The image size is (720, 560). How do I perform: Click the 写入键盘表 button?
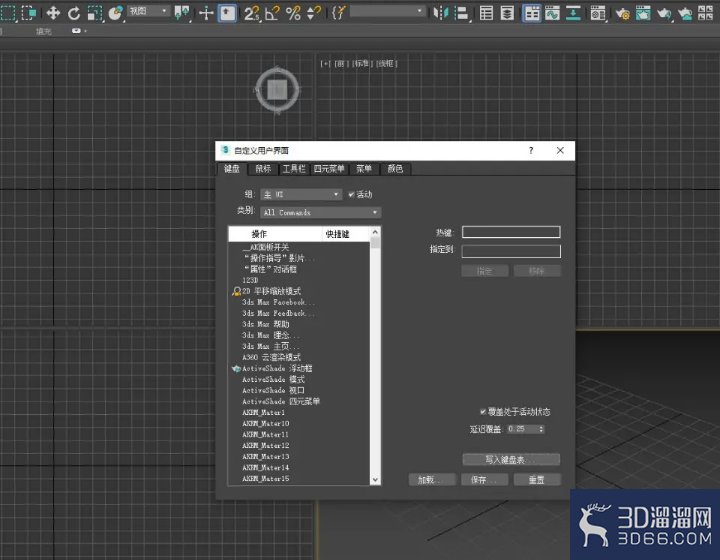pos(511,459)
